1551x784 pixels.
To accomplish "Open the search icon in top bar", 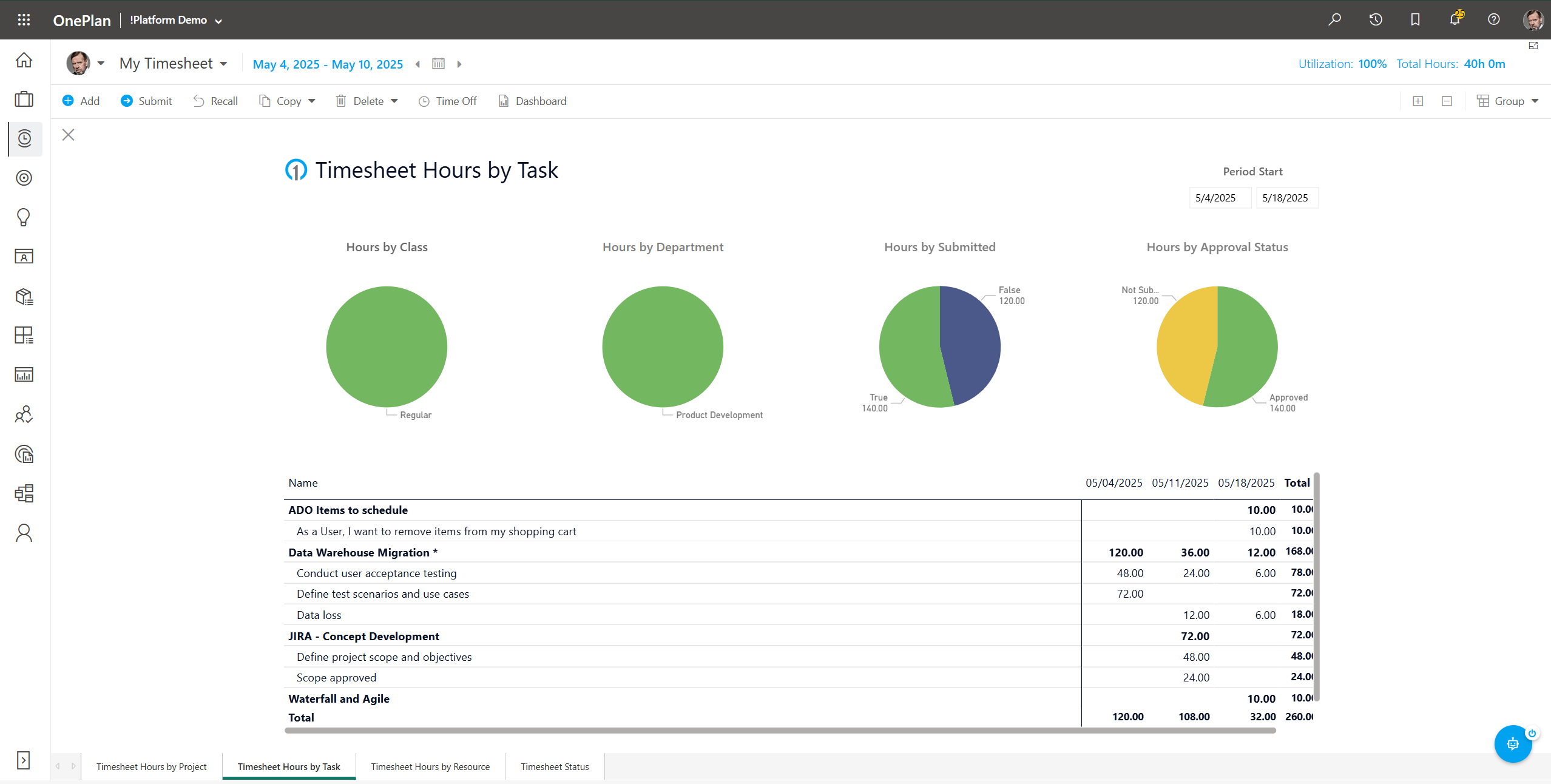I will point(1335,19).
